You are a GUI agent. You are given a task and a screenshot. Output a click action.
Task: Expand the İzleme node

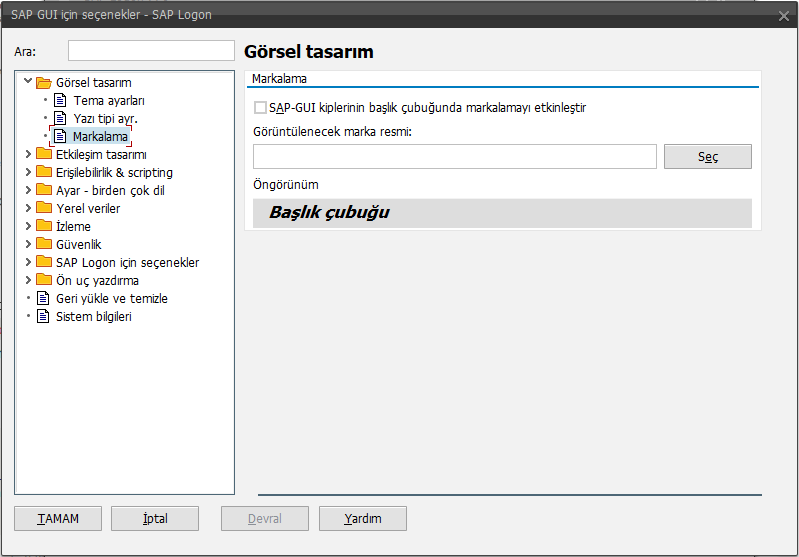pyautogui.click(x=28, y=226)
